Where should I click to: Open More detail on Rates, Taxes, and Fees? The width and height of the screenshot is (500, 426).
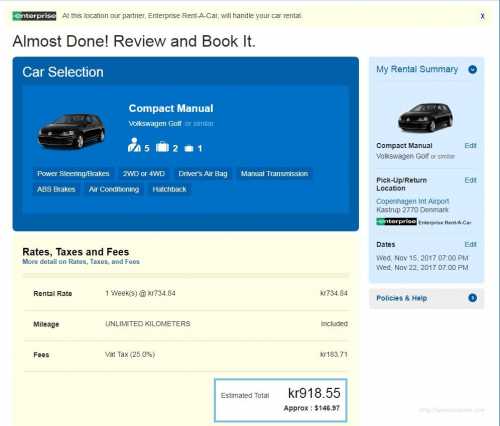point(81,262)
